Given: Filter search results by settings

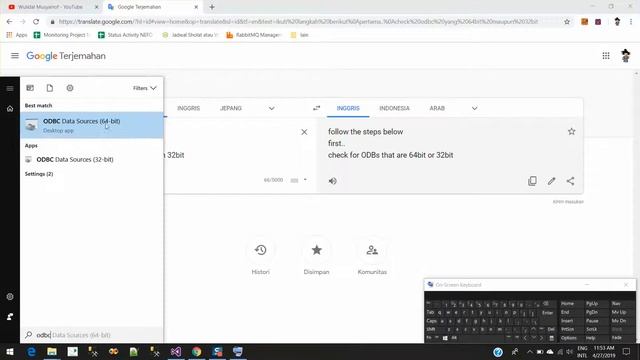Looking at the screenshot, I should [70, 88].
